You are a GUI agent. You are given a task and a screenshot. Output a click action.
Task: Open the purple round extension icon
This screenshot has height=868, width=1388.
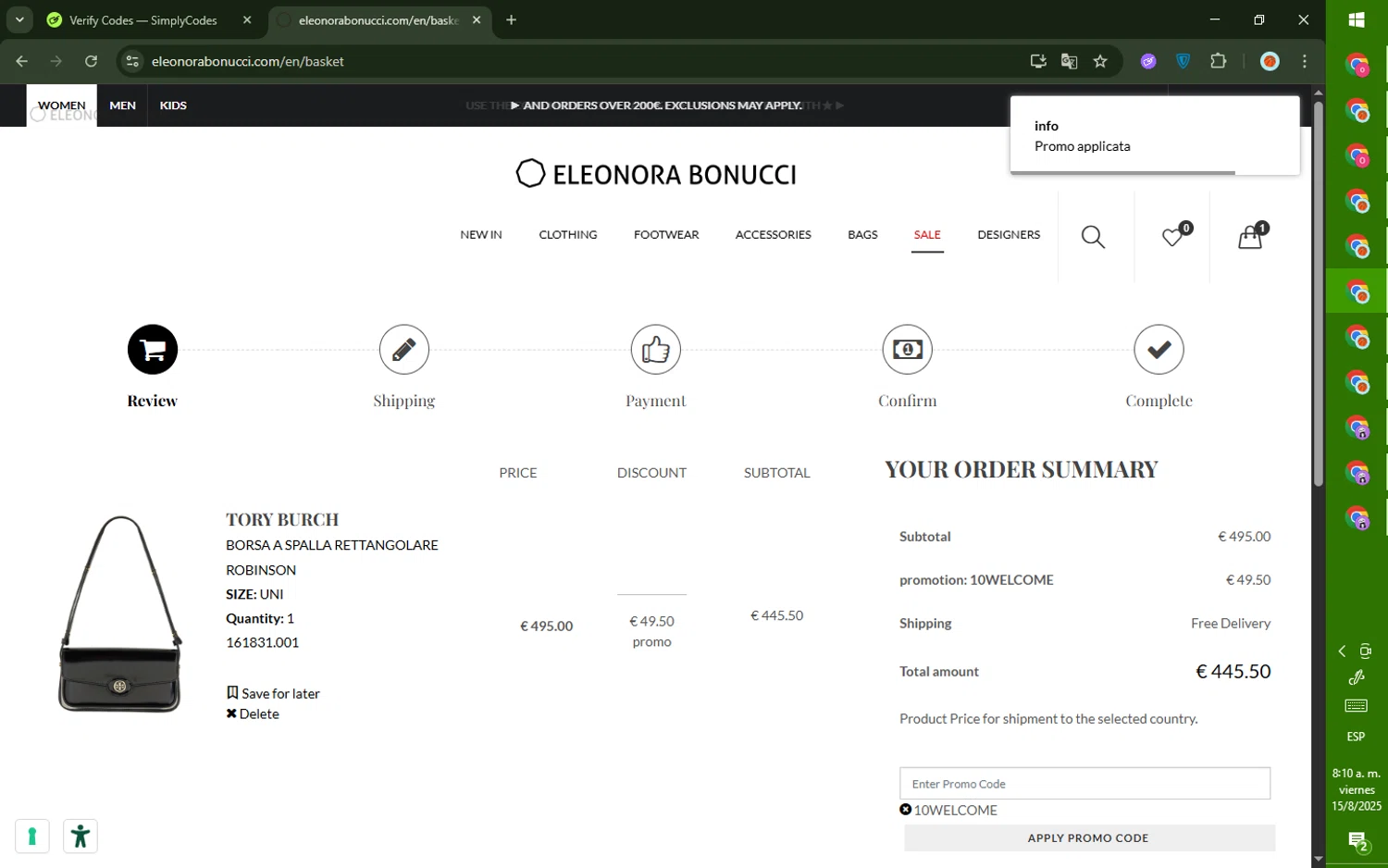point(1148,61)
